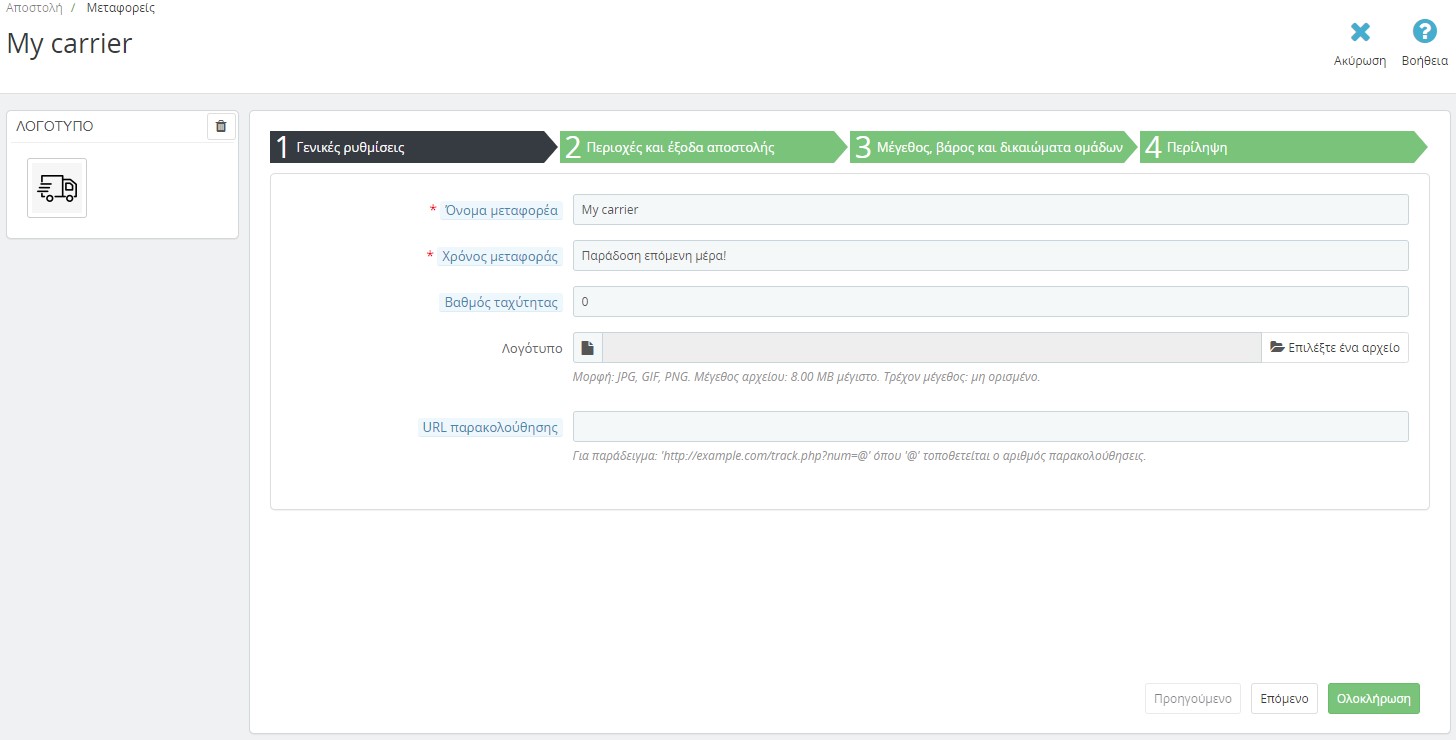Click the Προηγούμενο button
1456x740 pixels.
pos(1193,699)
